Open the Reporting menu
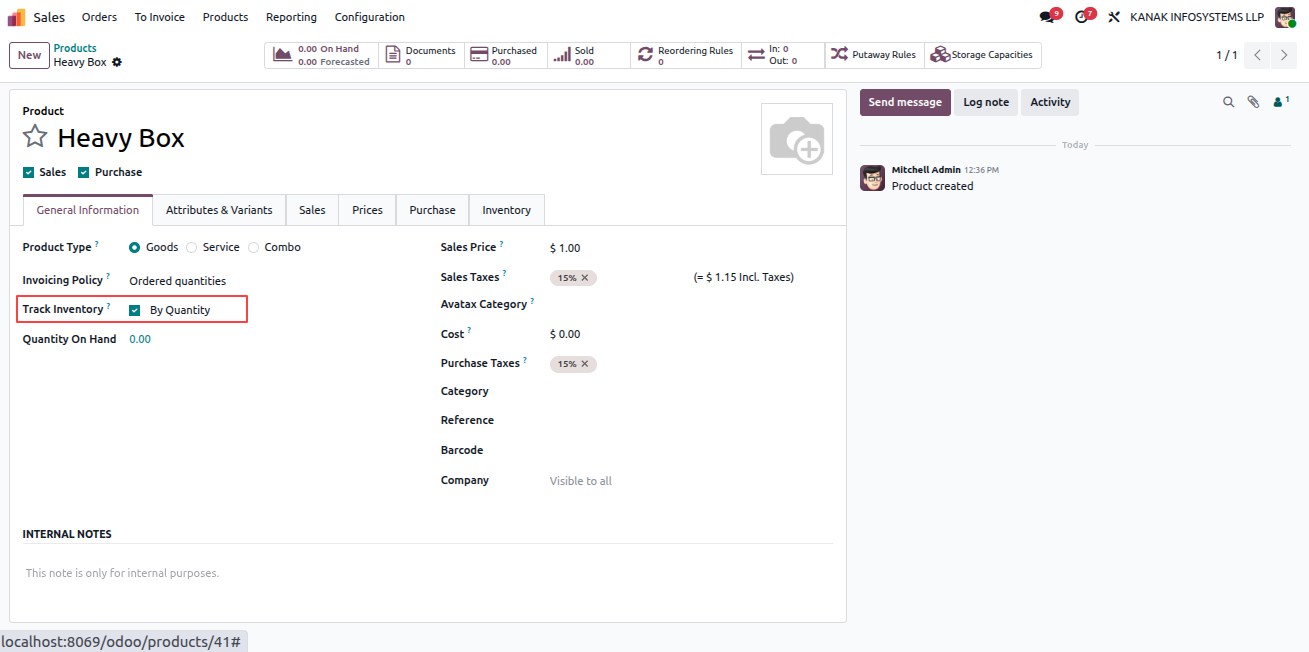1309x652 pixels. coord(291,17)
